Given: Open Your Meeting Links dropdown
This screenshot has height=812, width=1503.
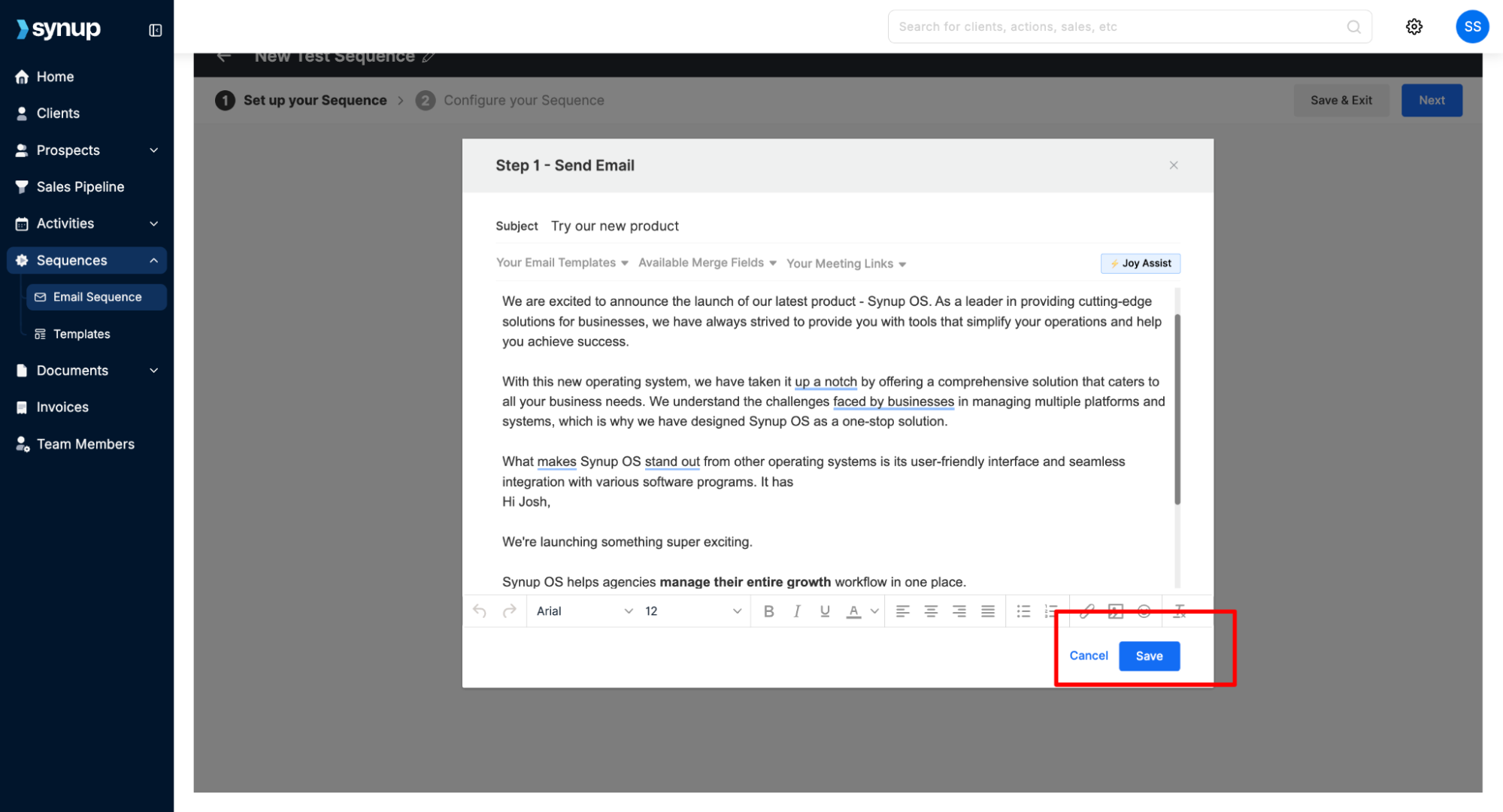Looking at the screenshot, I should coord(846,263).
